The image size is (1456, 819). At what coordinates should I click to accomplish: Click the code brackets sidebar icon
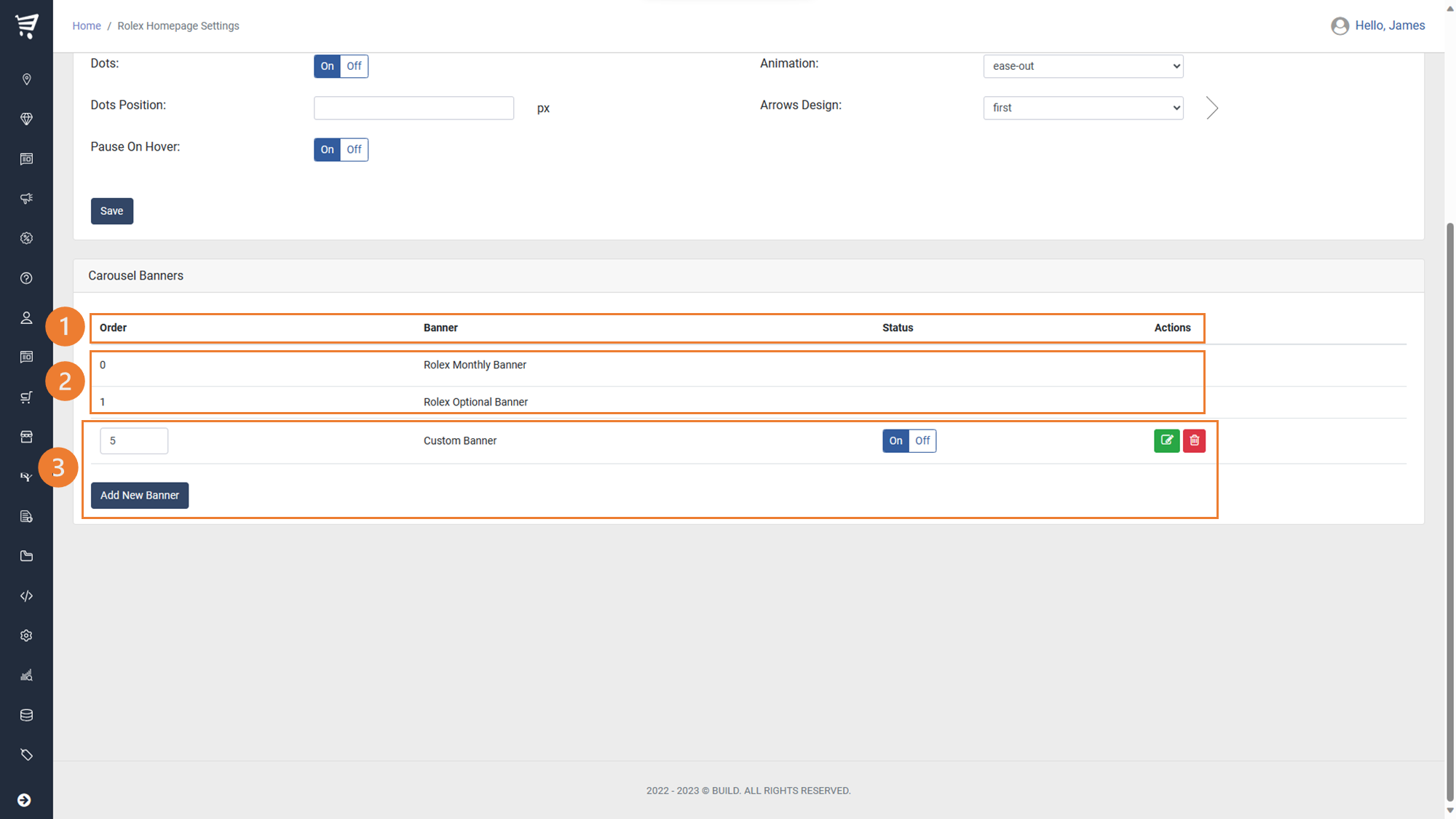26,596
